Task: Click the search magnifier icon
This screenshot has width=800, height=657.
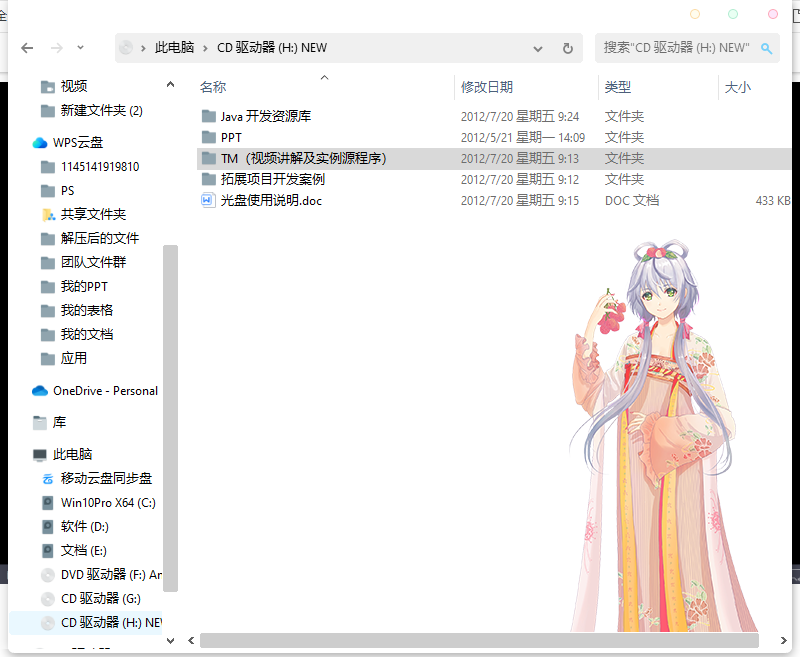Action: (766, 48)
